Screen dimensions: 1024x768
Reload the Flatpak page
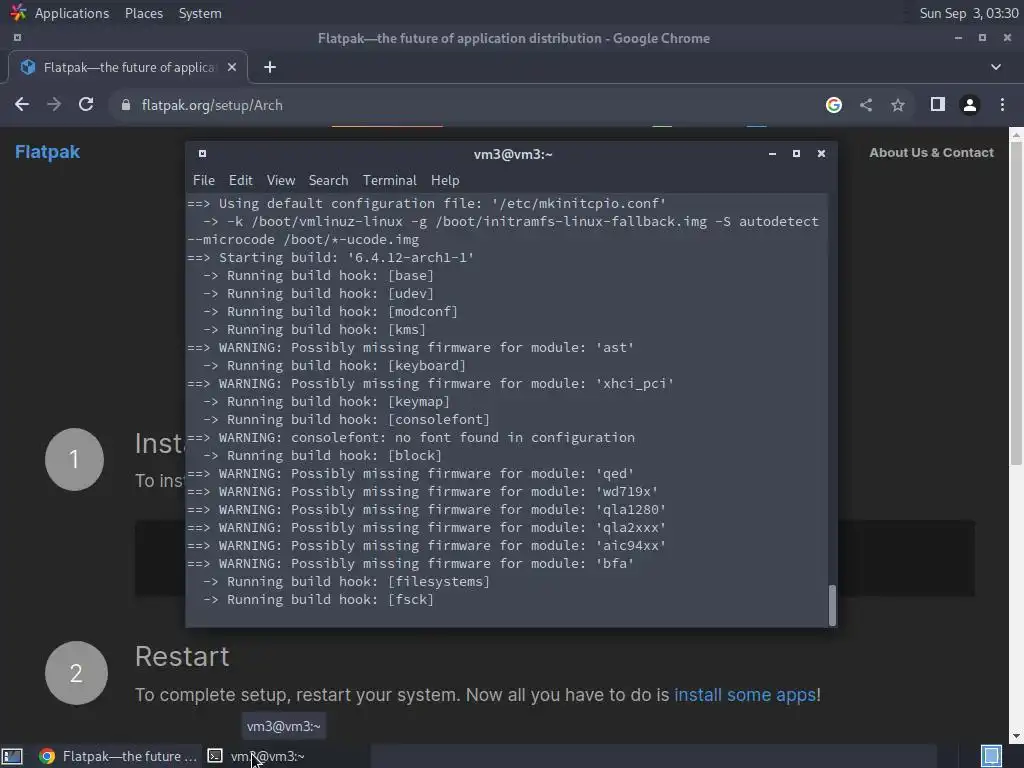tap(86, 104)
